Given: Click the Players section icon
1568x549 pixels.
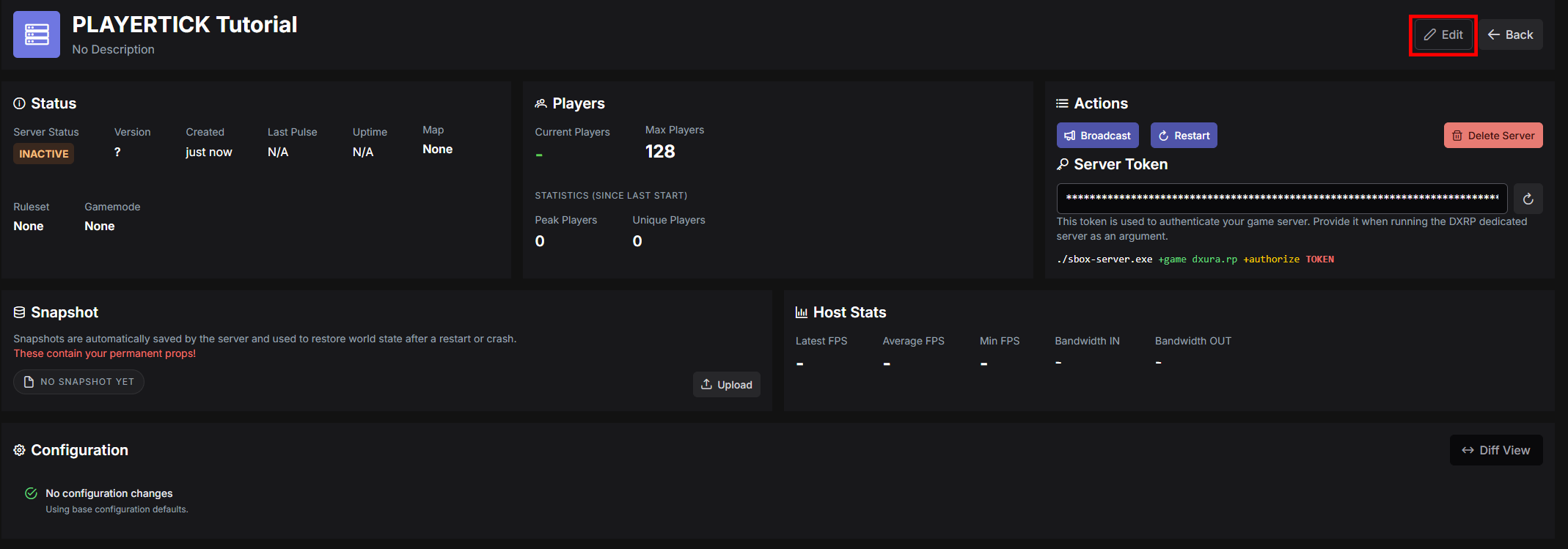Looking at the screenshot, I should click(541, 103).
